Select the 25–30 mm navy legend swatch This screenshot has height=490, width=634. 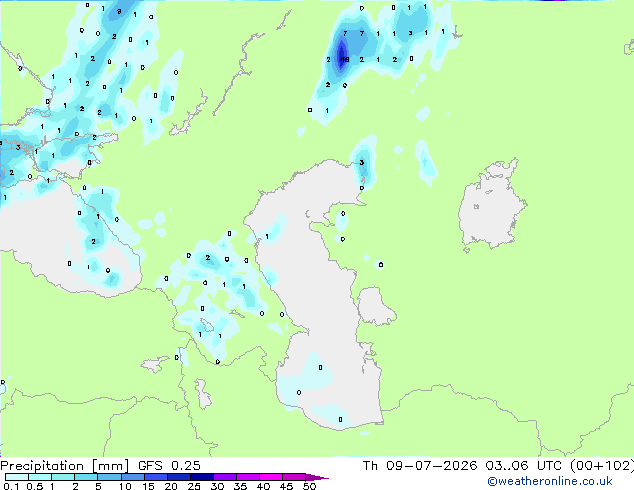tap(201, 477)
